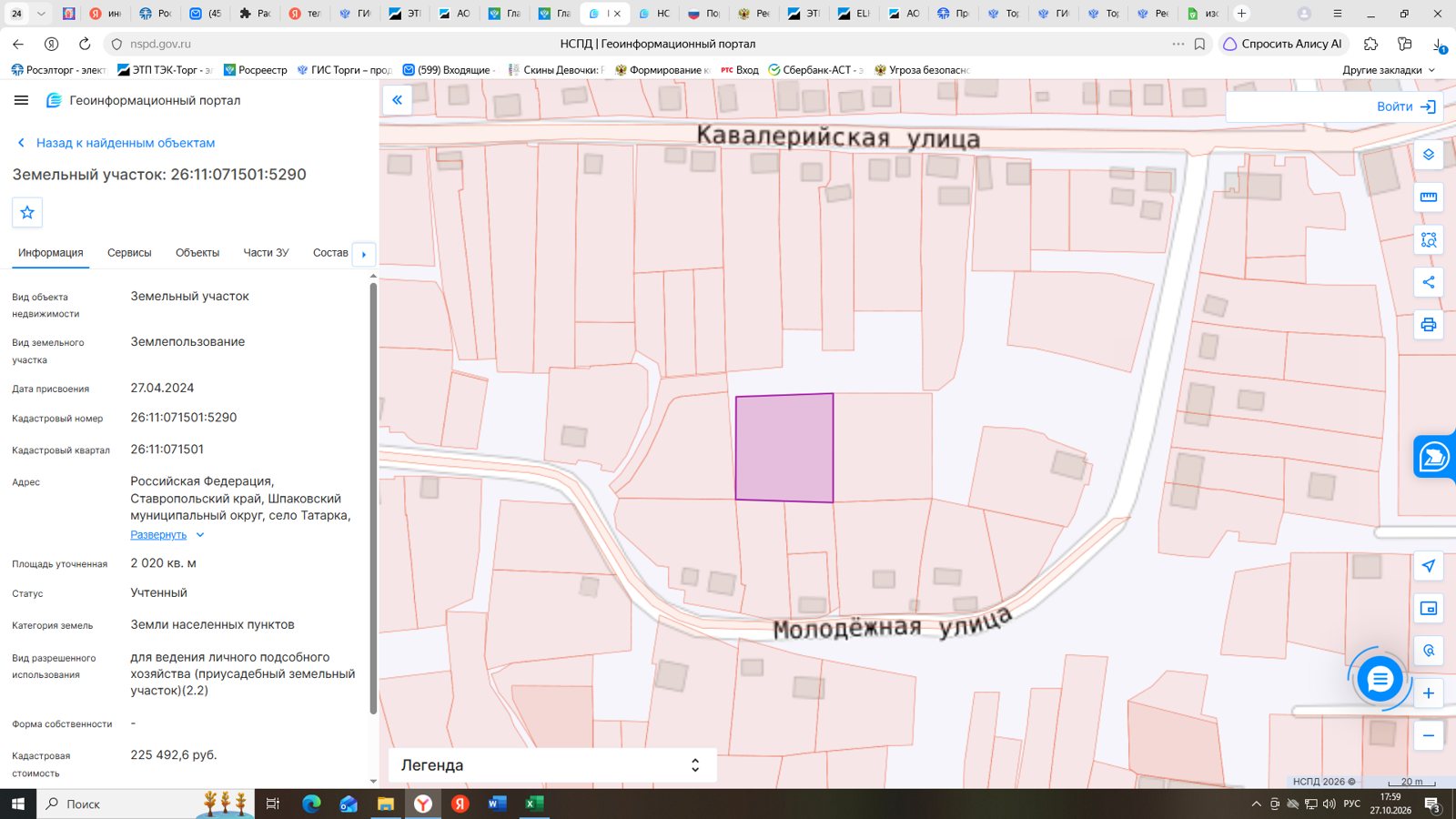Open a new browser tab with the plus
The width and height of the screenshot is (1456, 819).
pos(1241,14)
